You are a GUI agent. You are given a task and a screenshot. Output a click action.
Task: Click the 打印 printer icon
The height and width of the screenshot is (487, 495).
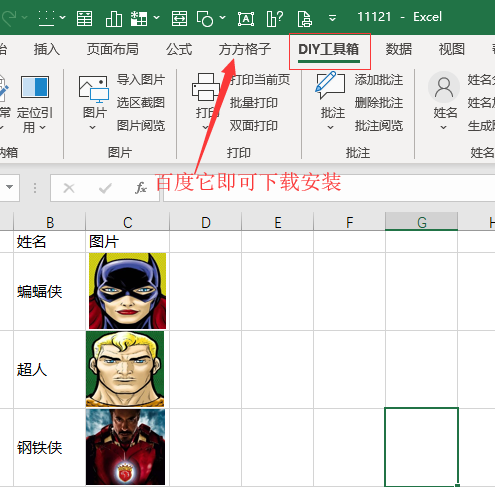pyautogui.click(x=205, y=87)
